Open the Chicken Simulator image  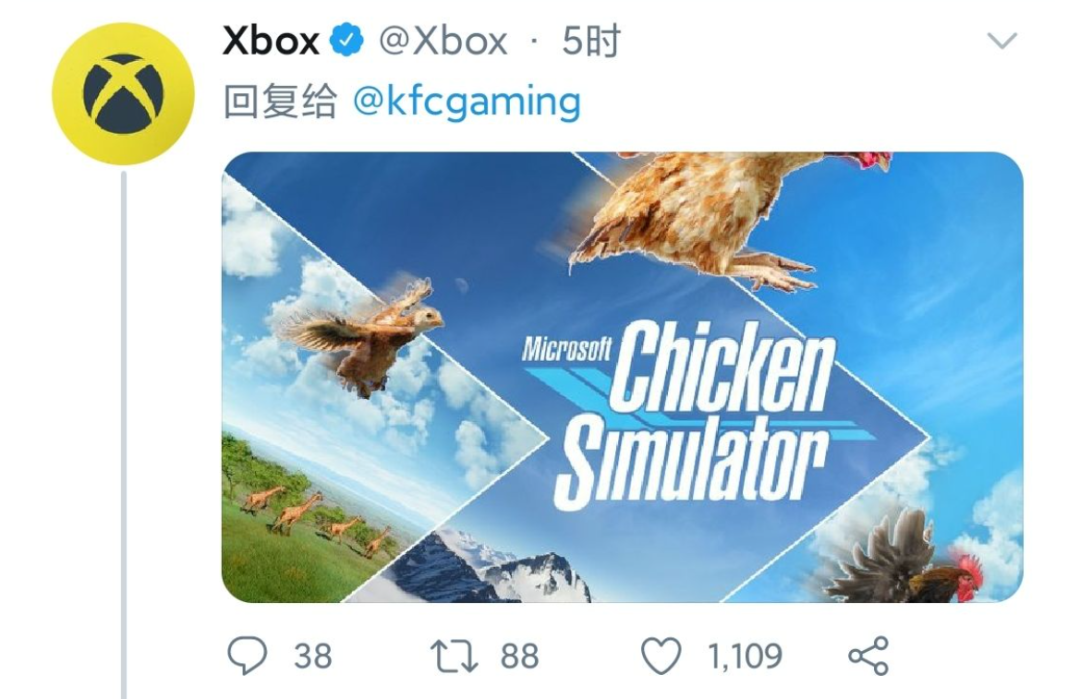pos(622,377)
